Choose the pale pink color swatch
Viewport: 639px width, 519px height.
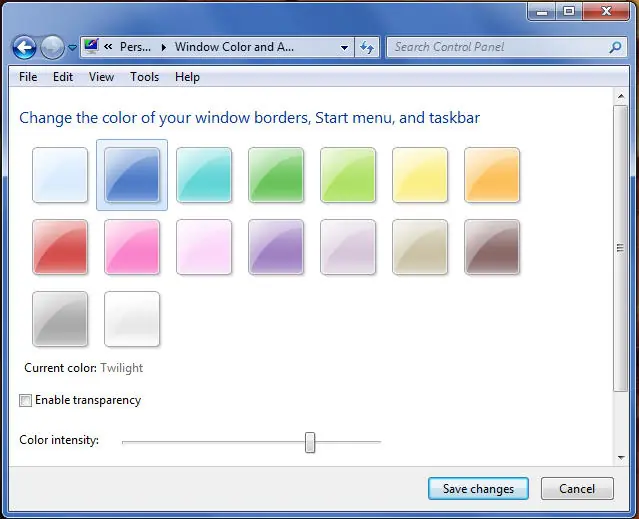[204, 247]
